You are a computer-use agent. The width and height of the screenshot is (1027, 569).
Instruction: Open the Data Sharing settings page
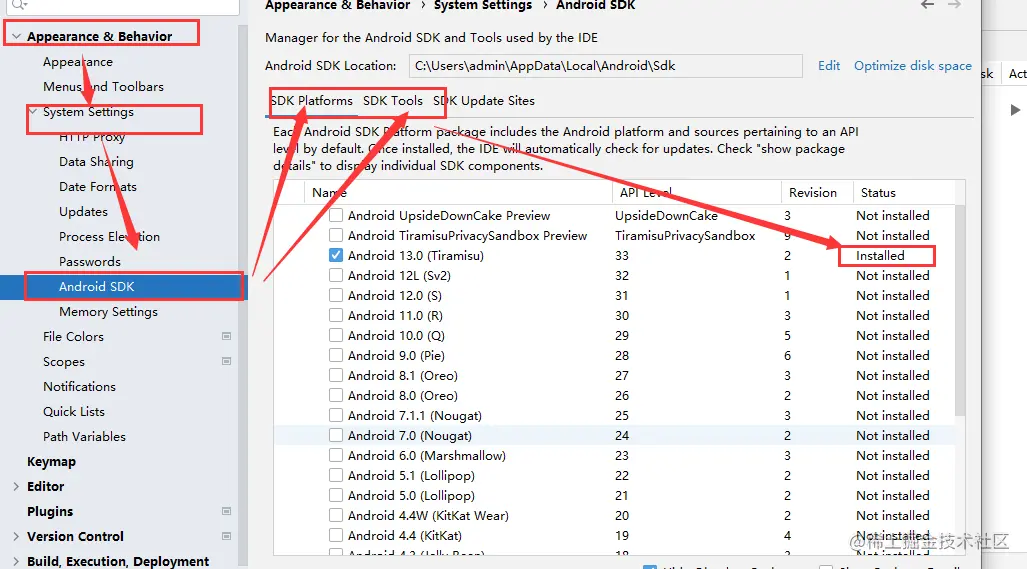click(96, 162)
